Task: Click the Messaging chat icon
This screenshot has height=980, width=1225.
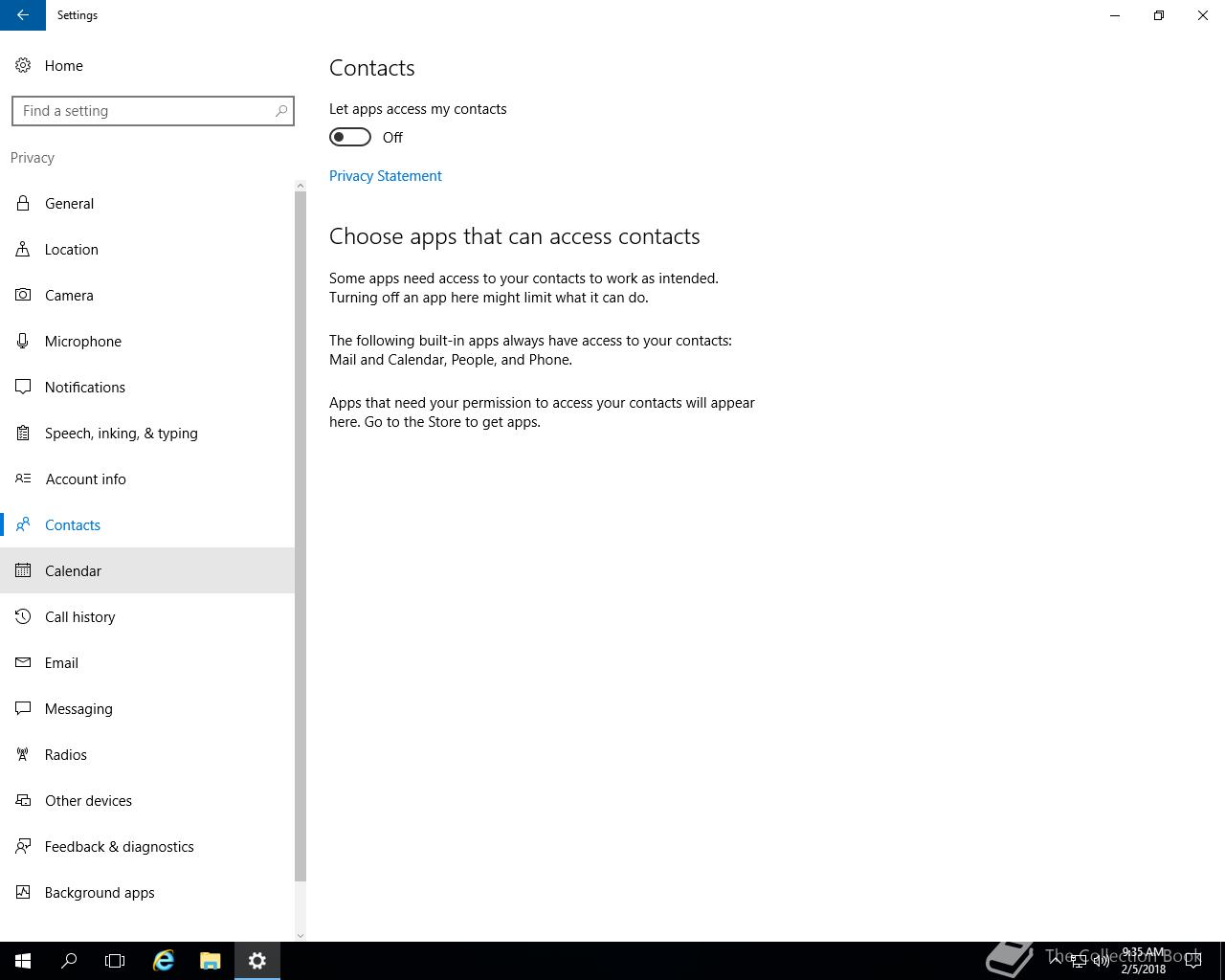Action: (x=23, y=708)
